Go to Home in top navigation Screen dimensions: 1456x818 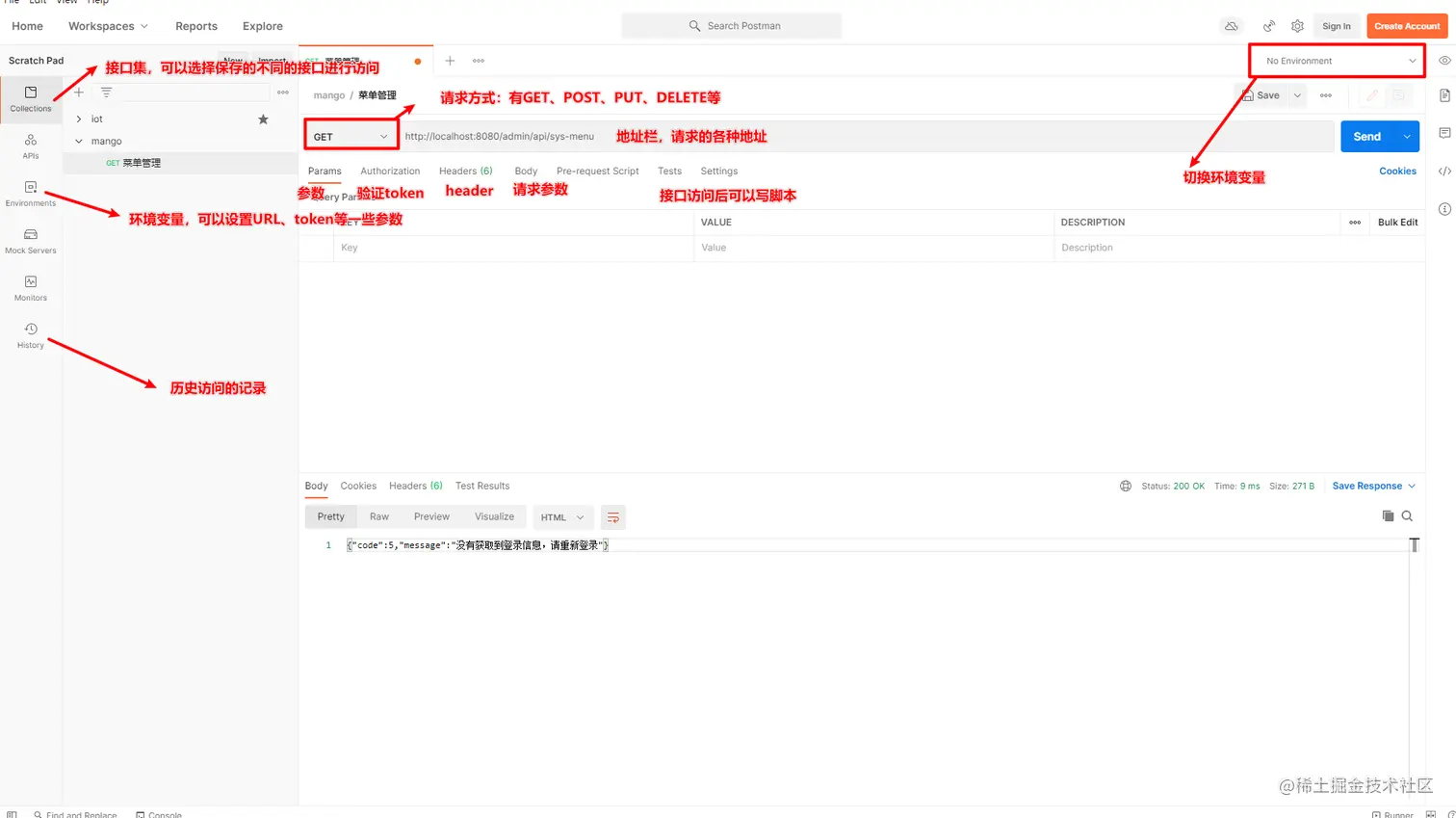(27, 26)
